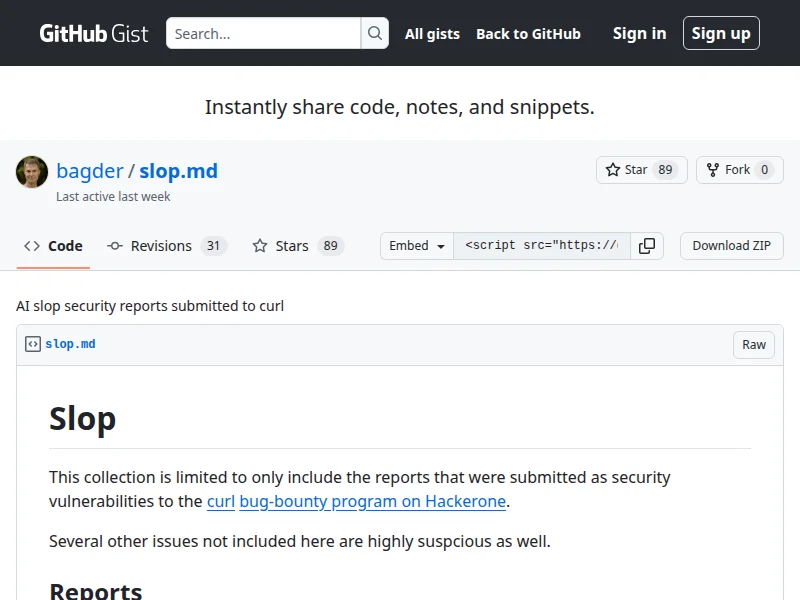Open the Embed dropdown menu

click(x=417, y=246)
